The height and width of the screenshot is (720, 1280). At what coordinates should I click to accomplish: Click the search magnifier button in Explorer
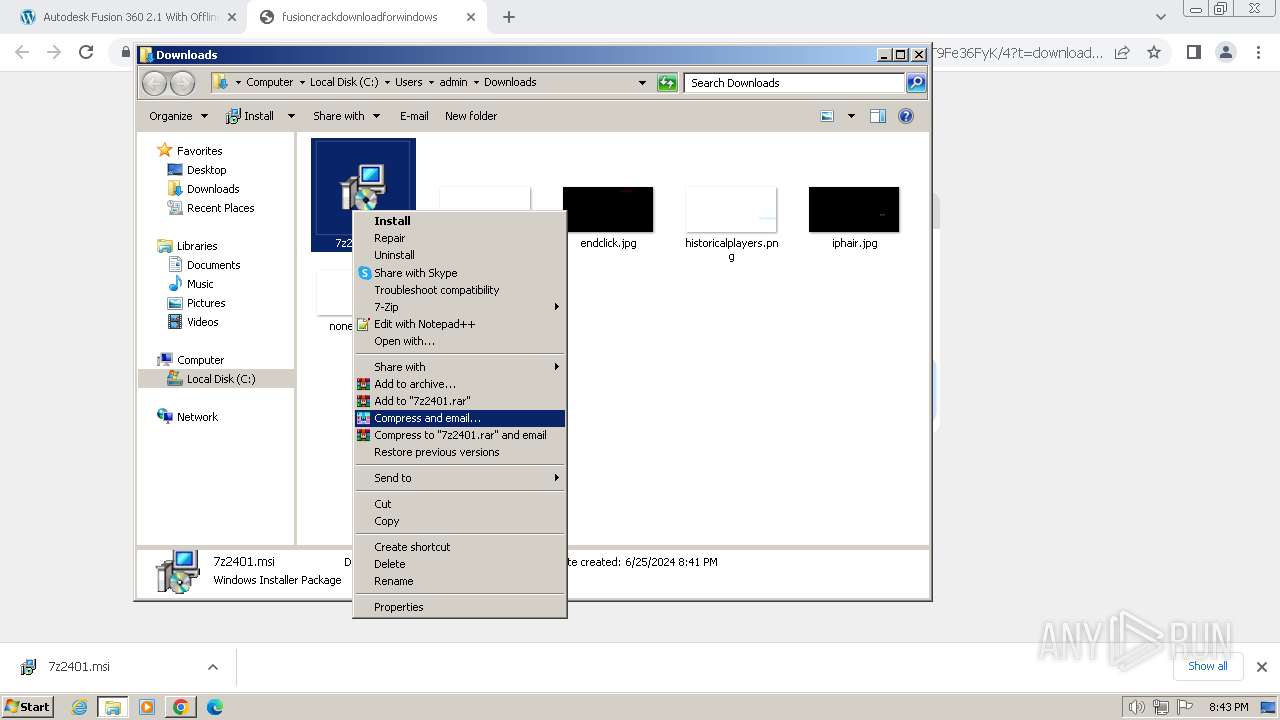click(916, 83)
